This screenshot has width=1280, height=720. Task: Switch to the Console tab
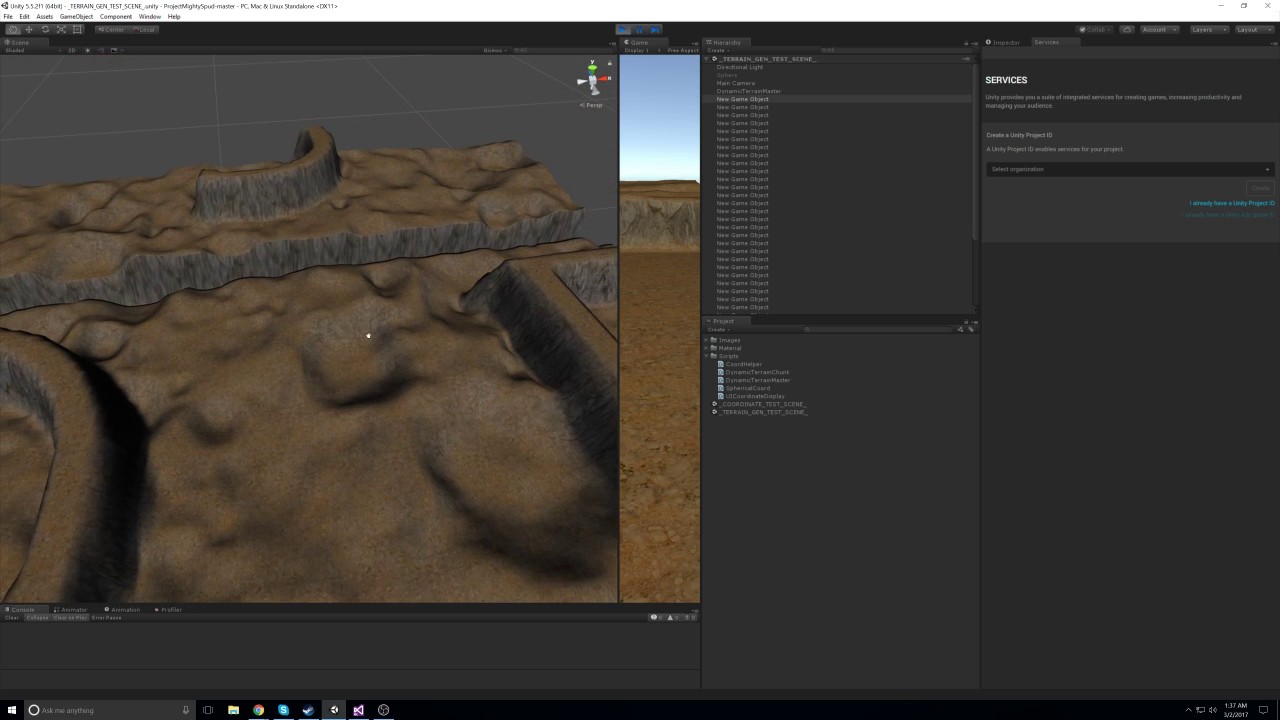pyautogui.click(x=22, y=609)
